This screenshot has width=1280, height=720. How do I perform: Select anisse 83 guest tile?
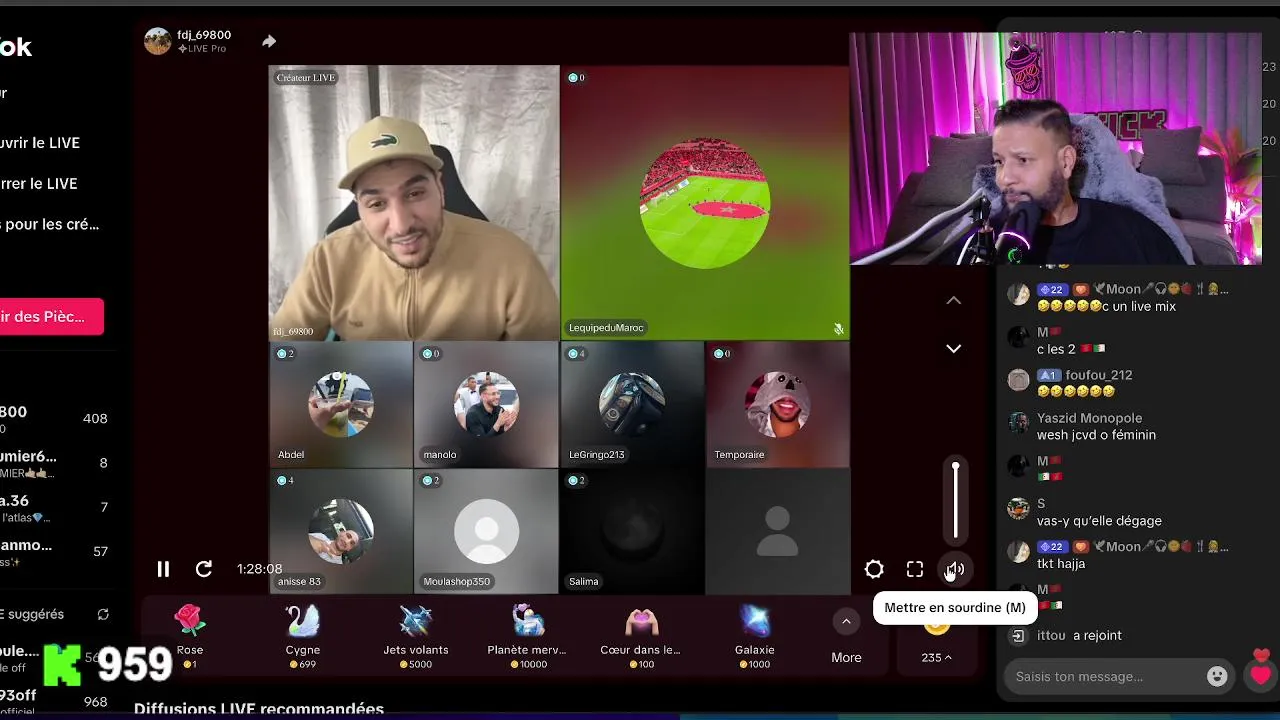(341, 531)
